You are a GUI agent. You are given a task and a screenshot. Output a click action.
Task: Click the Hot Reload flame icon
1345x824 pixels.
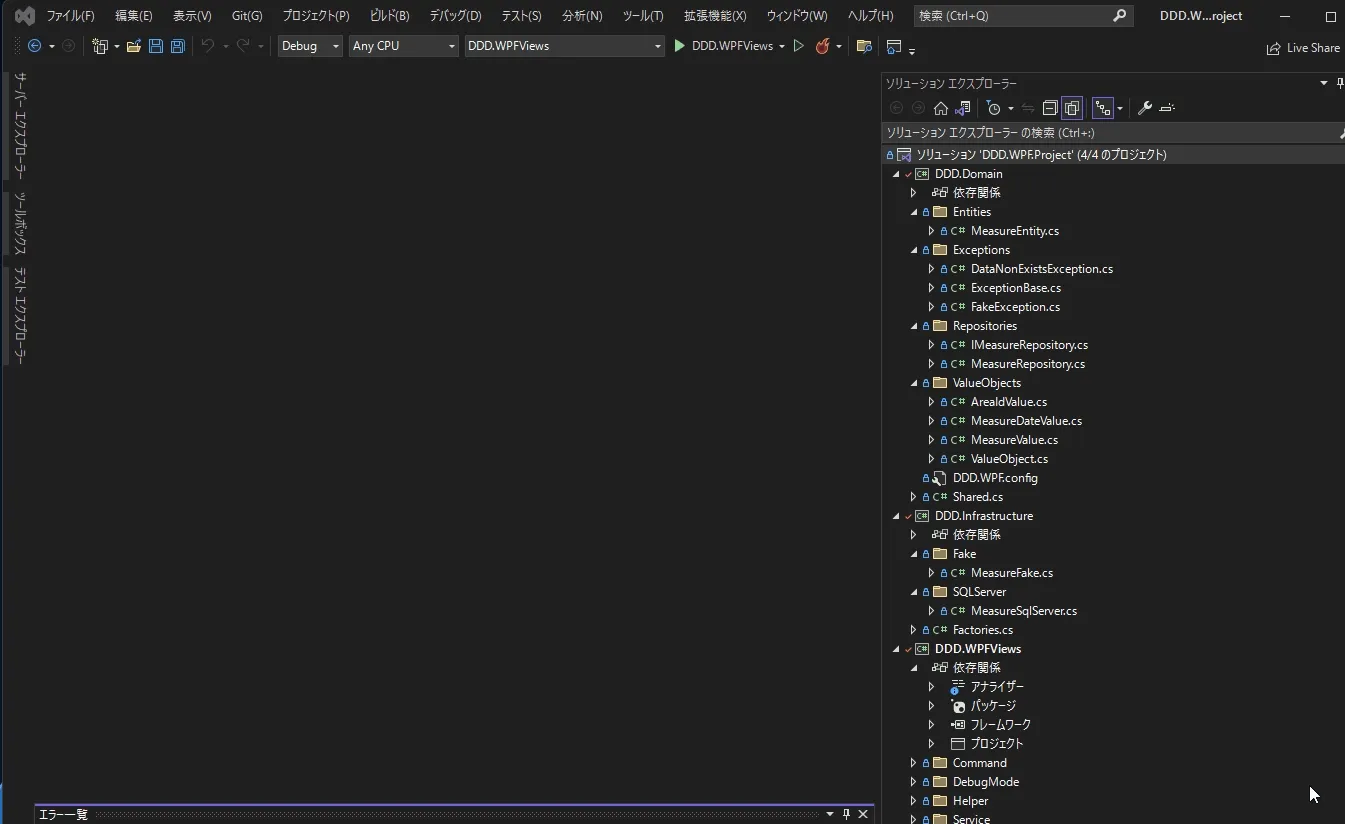click(823, 46)
